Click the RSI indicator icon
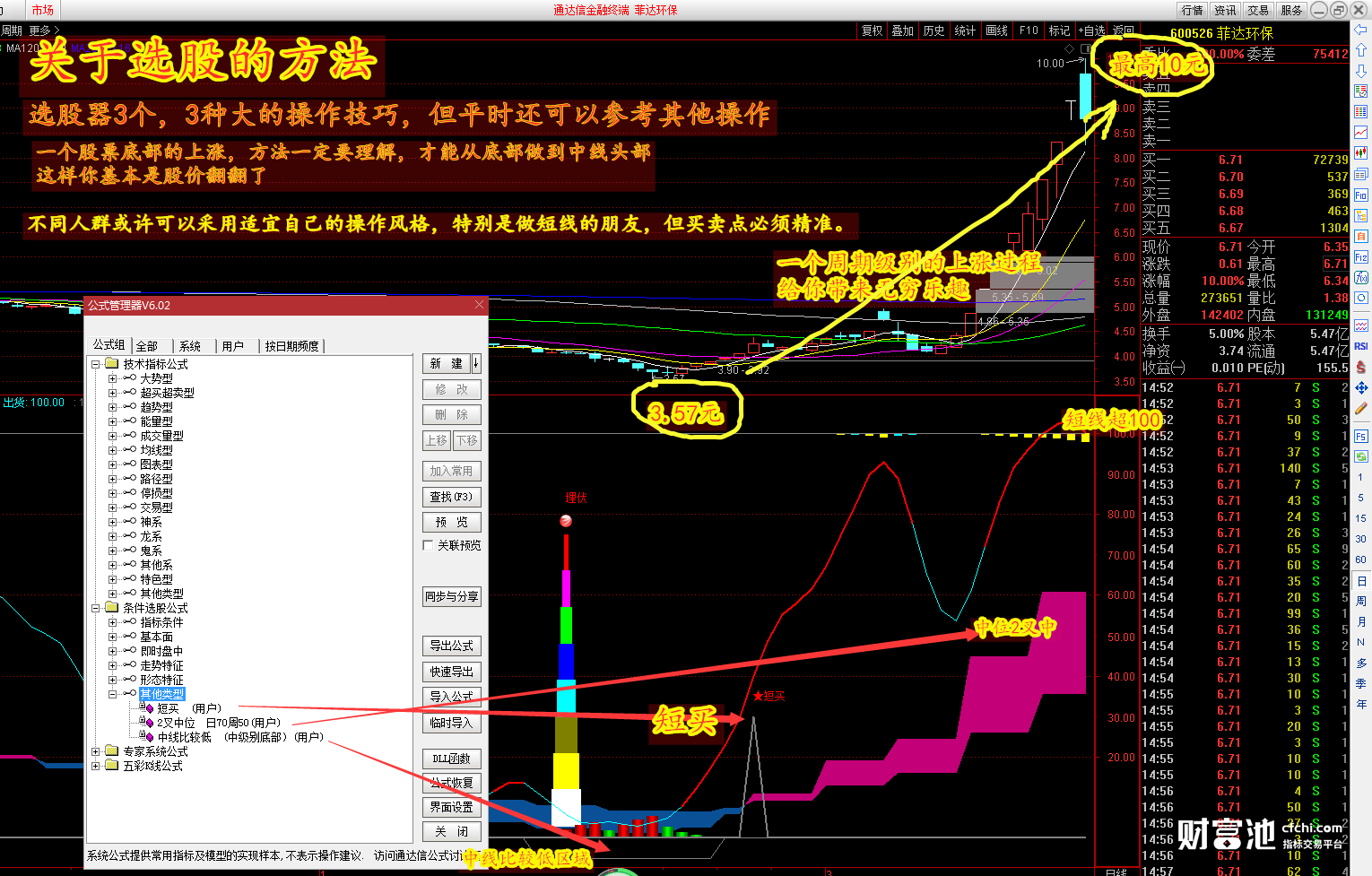 pyautogui.click(x=1361, y=346)
